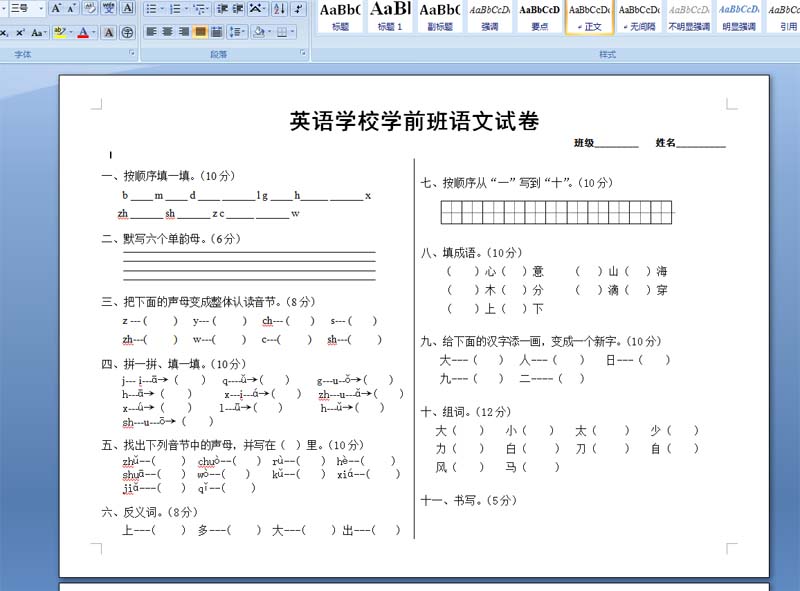Image resolution: width=800 pixels, height=591 pixels.
Task: Expand the bullet list style dropdown
Action: coord(162,9)
